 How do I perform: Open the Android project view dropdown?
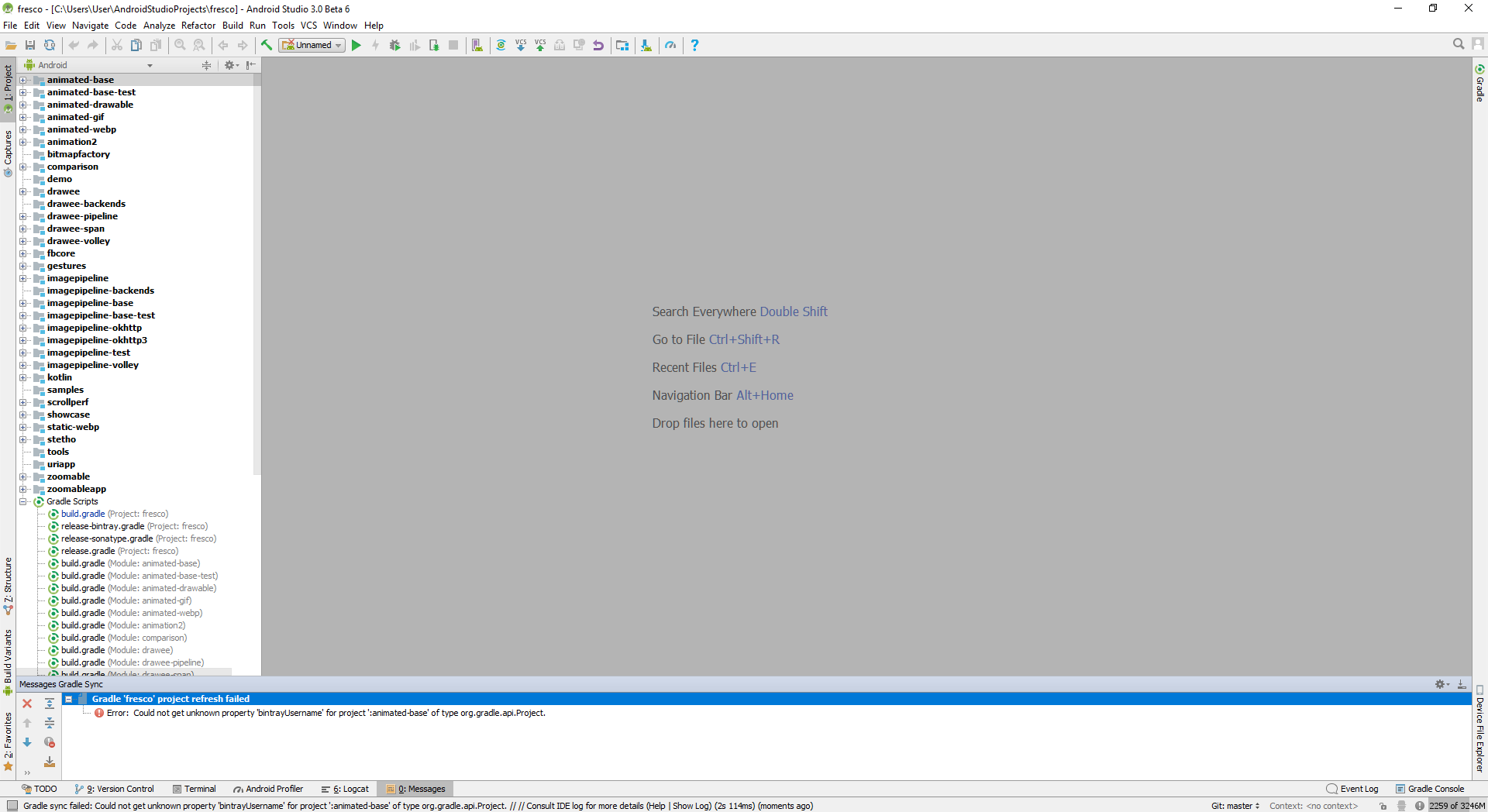coord(88,65)
